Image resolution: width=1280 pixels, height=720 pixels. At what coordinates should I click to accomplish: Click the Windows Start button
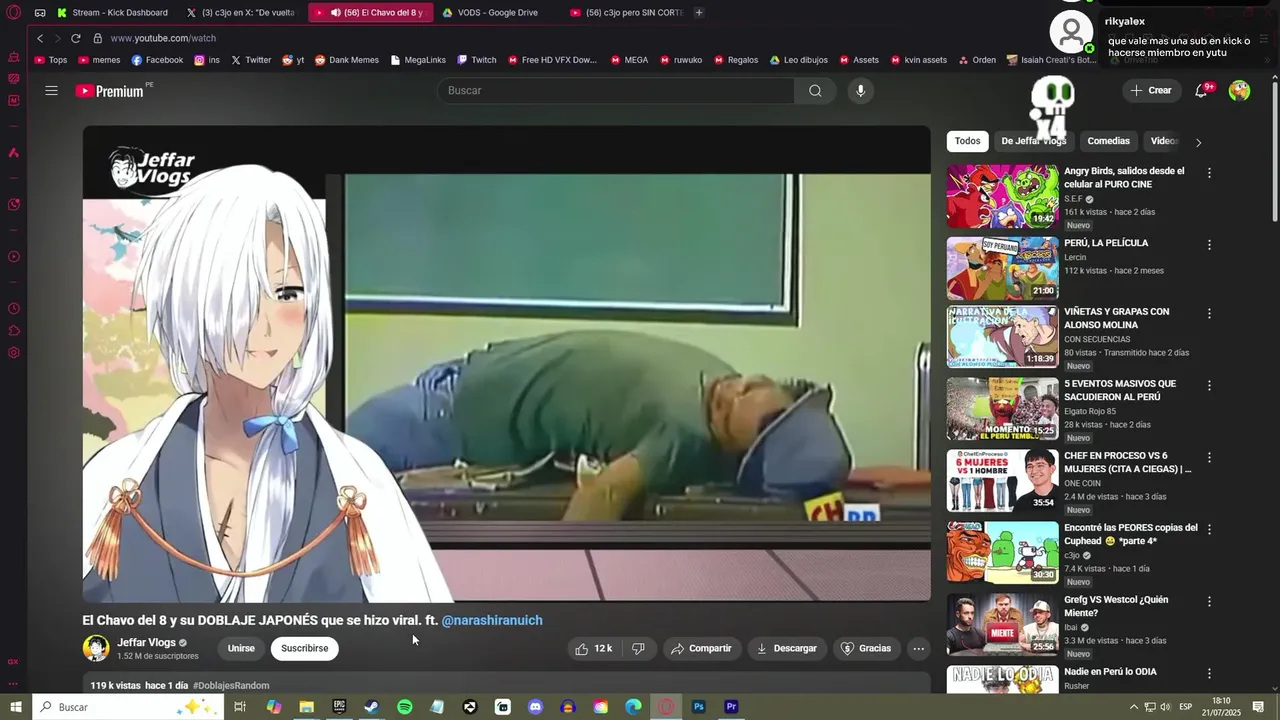pos(15,707)
